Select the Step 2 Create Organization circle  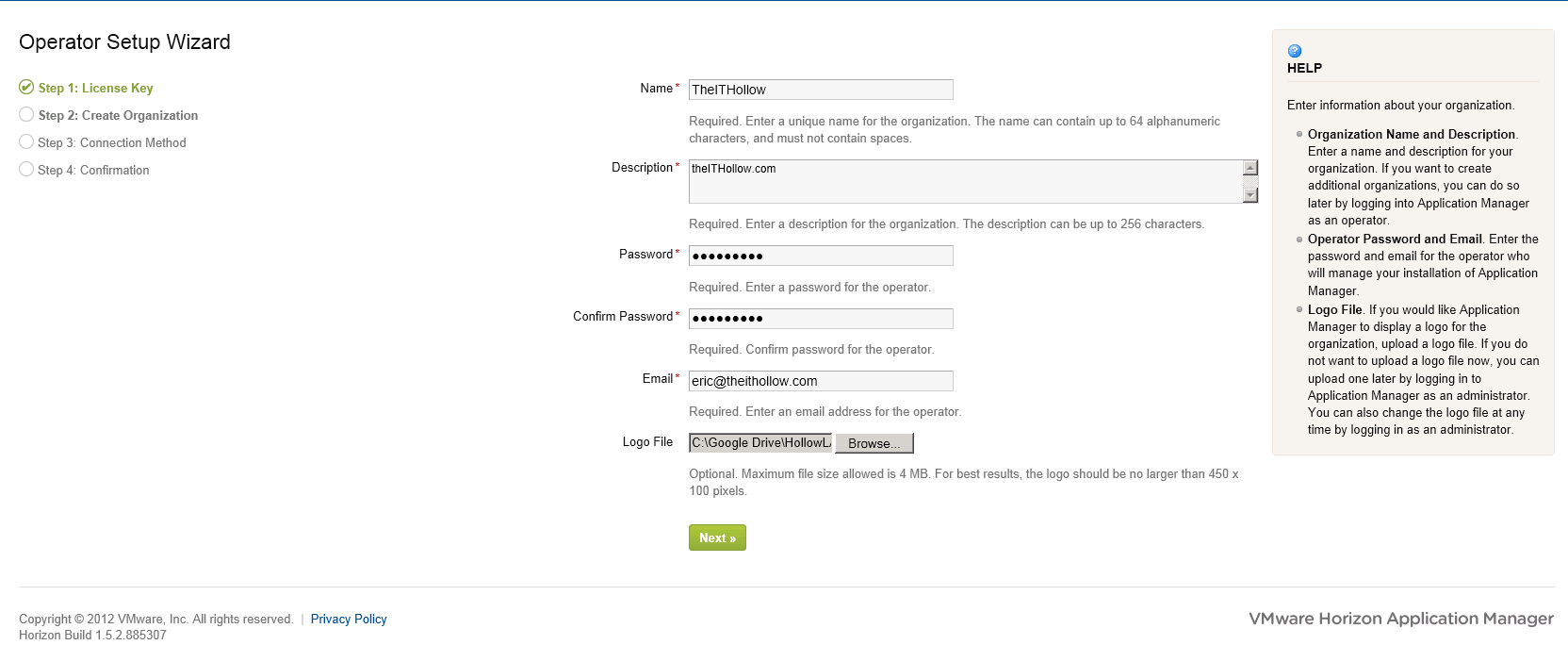(26, 114)
